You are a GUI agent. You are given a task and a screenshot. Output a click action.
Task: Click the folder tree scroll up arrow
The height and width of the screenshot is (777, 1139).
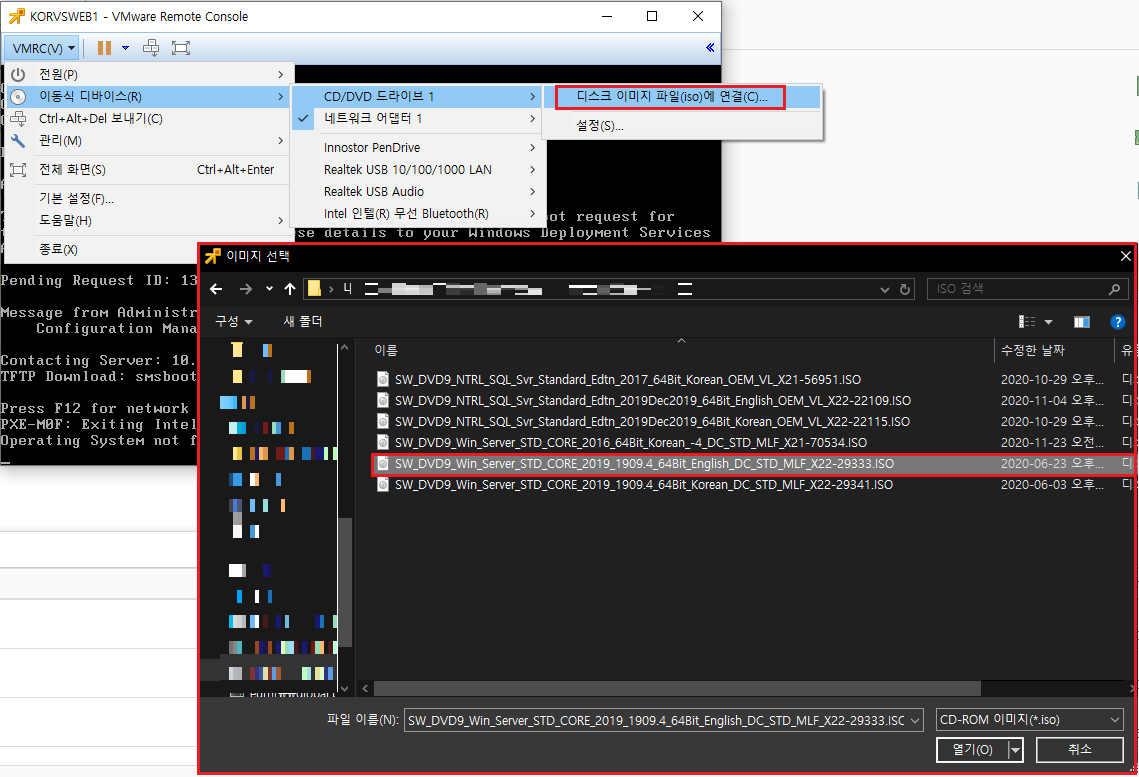(x=345, y=348)
